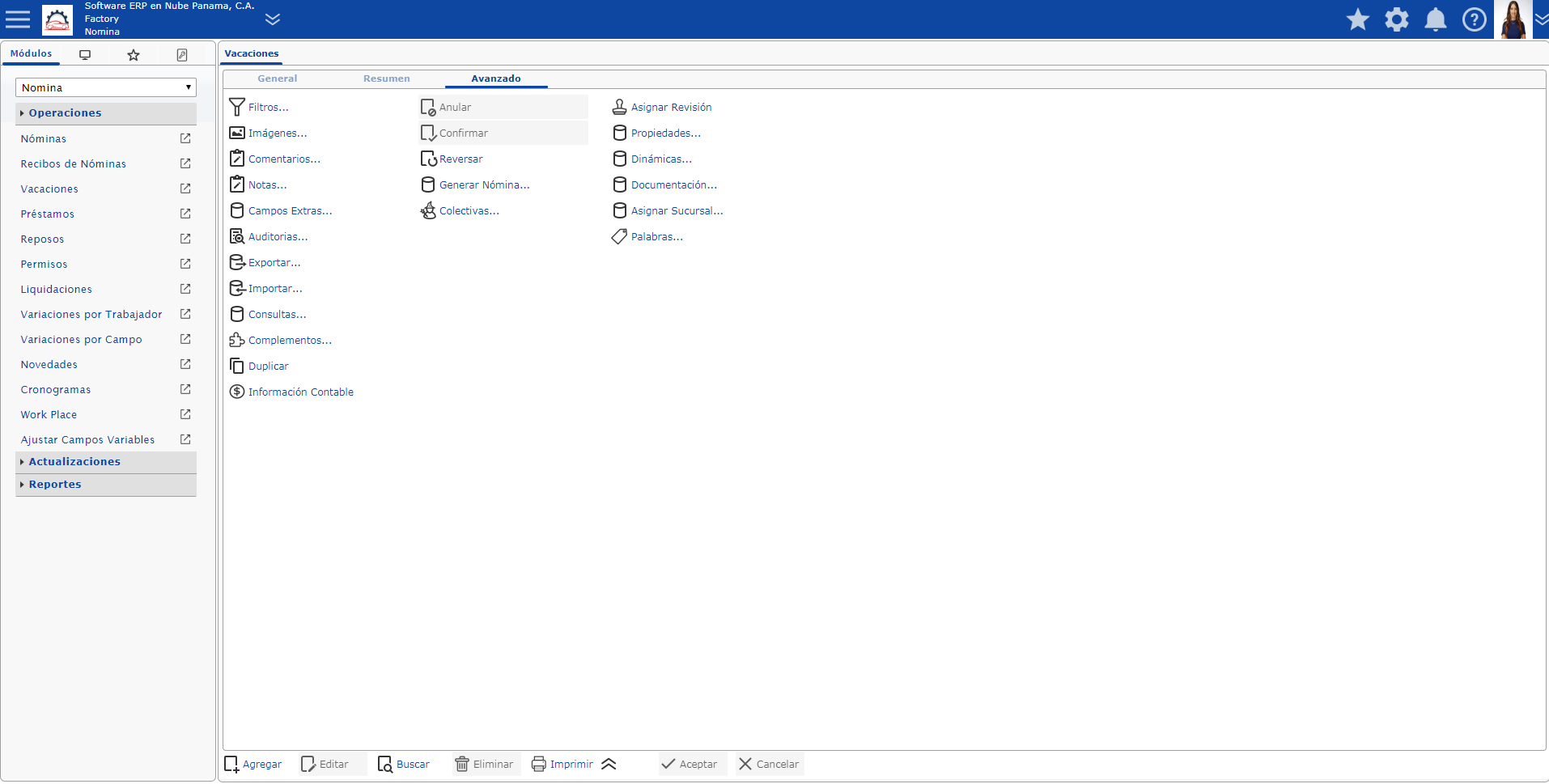Collapse the Operaciones section
The image size is (1549, 784).
tap(106, 113)
